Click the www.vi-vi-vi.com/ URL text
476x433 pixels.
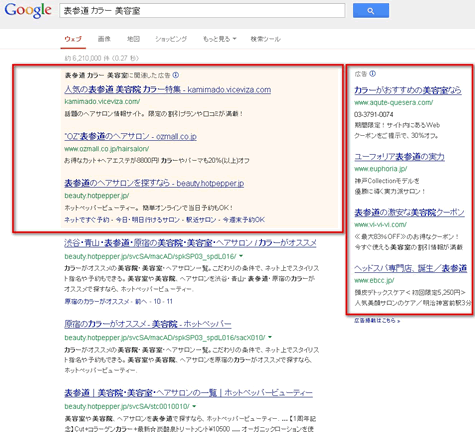point(380,224)
